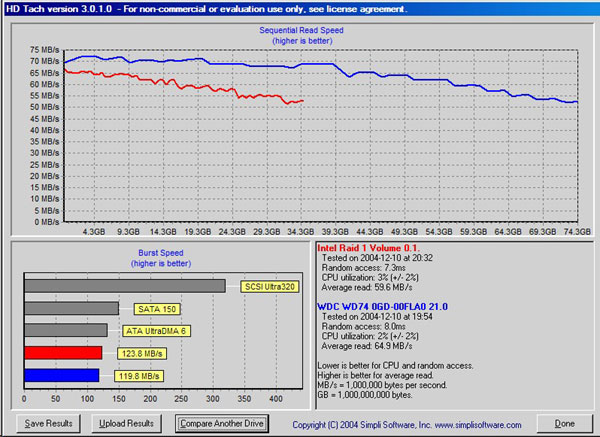Click 'Random access: 7.3ms' text
The width and height of the screenshot is (600, 437).
(364, 267)
